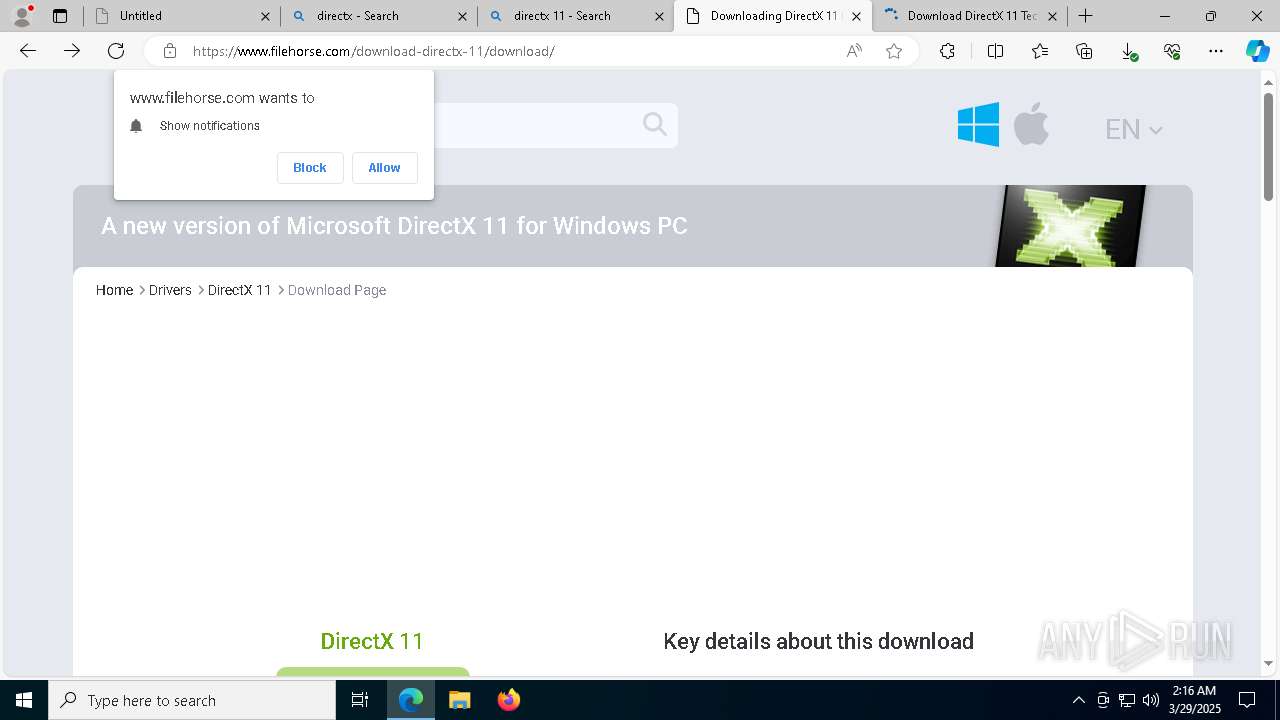Open the Edge profile icon
Screen dimensions: 1280x720
click(22, 16)
